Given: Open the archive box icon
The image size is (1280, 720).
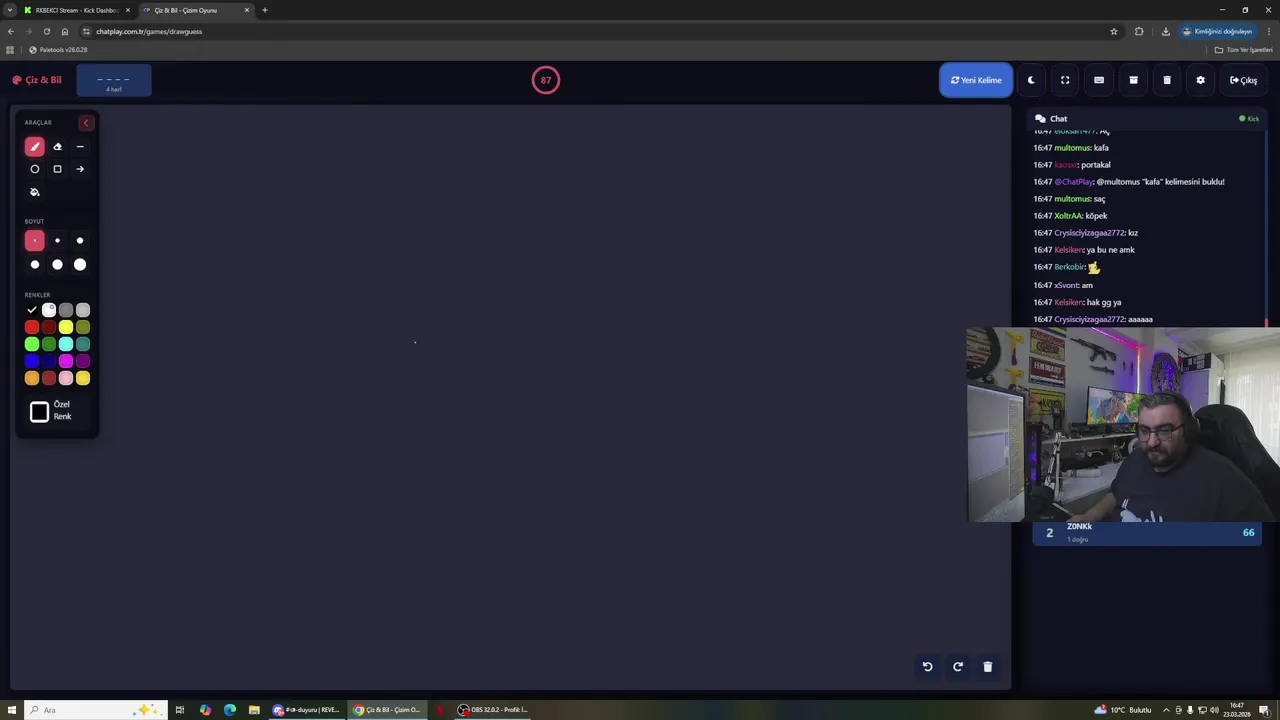Looking at the screenshot, I should coord(1133,80).
